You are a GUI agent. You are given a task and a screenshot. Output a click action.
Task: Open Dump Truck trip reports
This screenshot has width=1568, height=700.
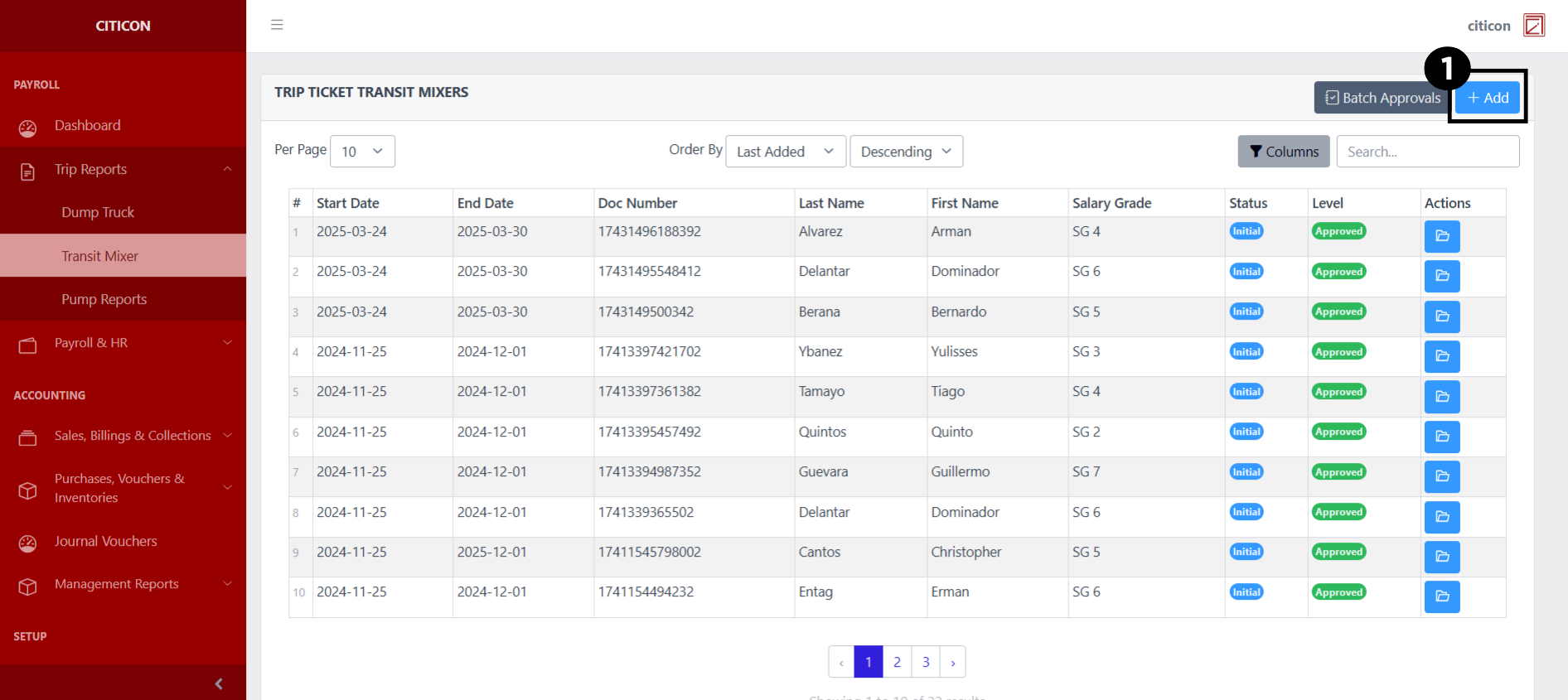pos(98,213)
